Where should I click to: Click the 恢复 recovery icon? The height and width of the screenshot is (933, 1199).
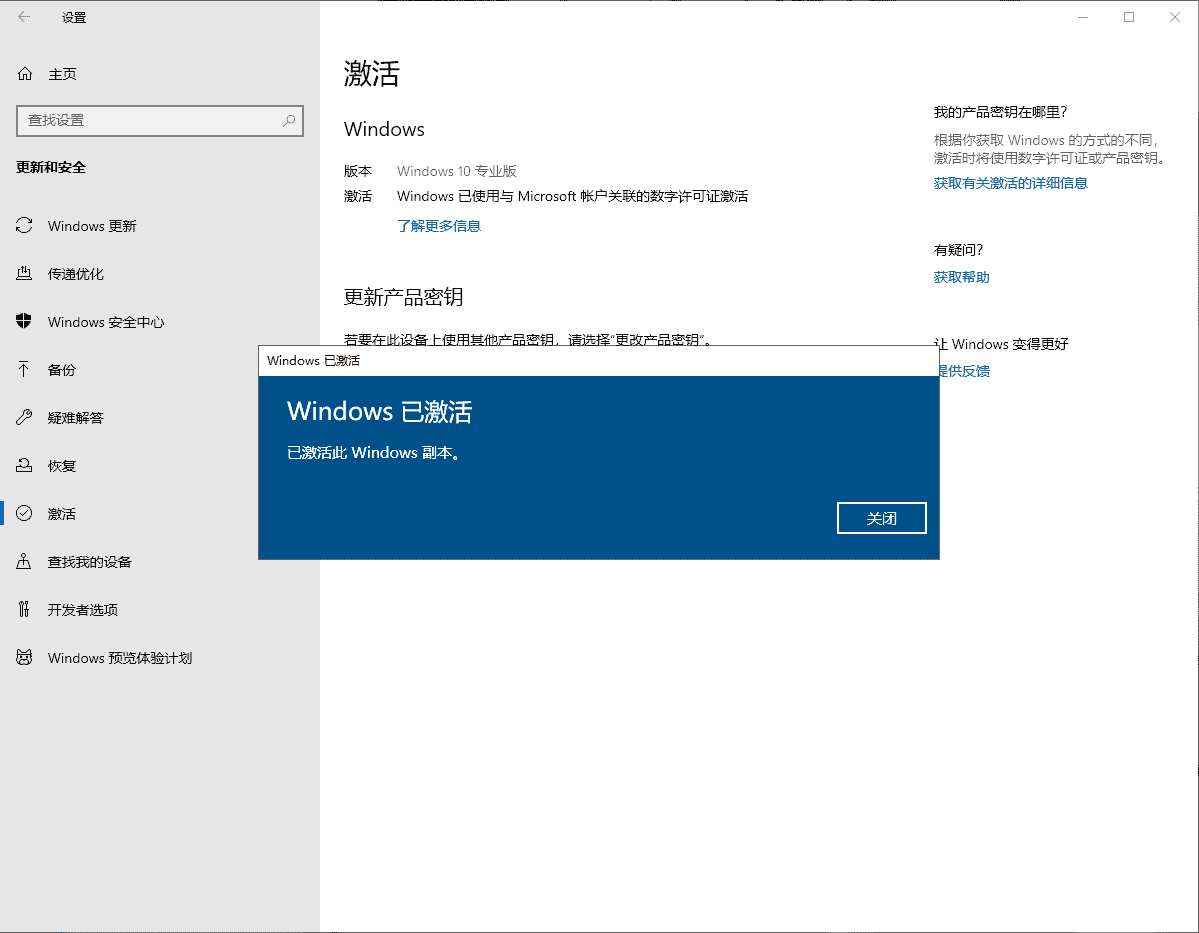coord(24,465)
